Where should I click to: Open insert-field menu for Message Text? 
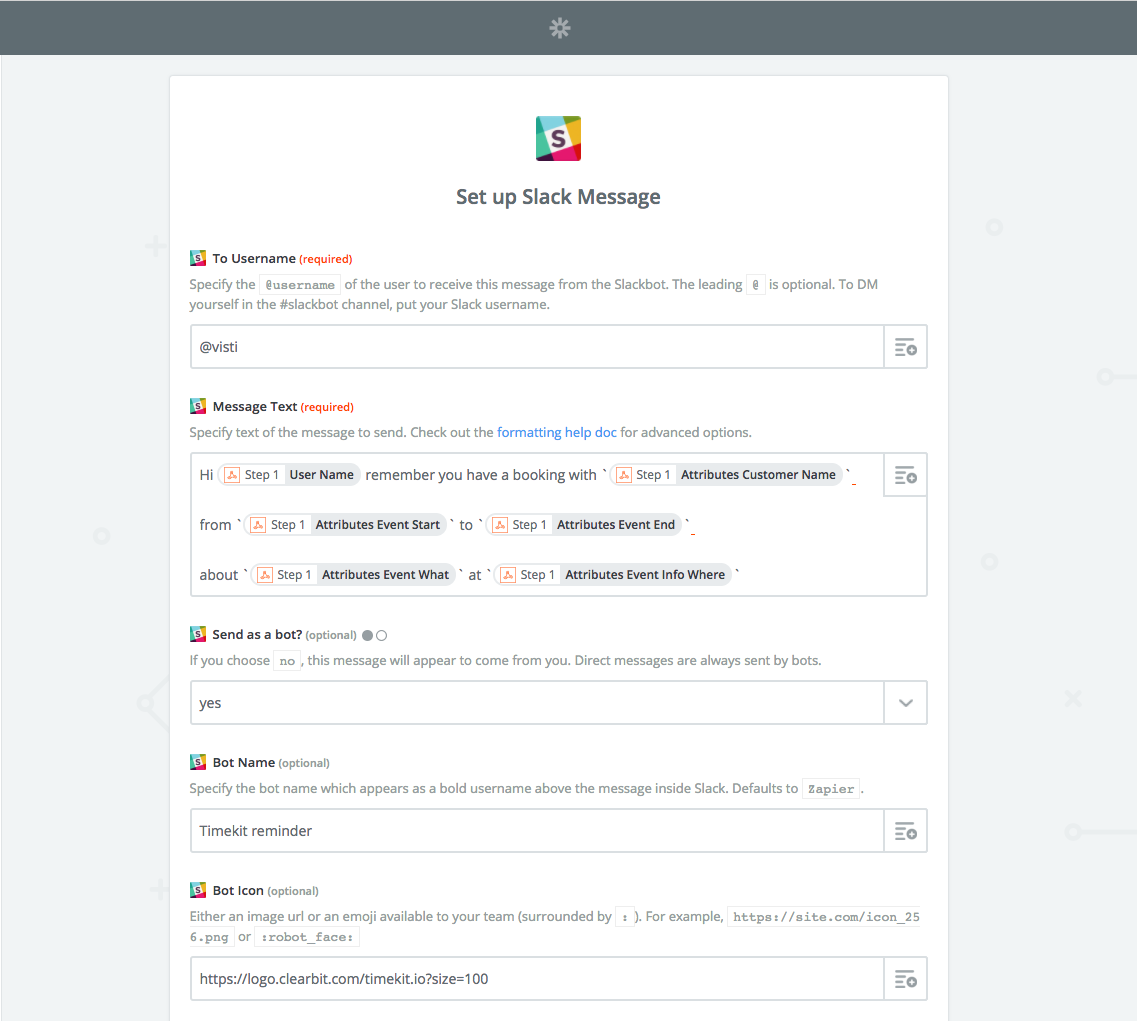906,475
